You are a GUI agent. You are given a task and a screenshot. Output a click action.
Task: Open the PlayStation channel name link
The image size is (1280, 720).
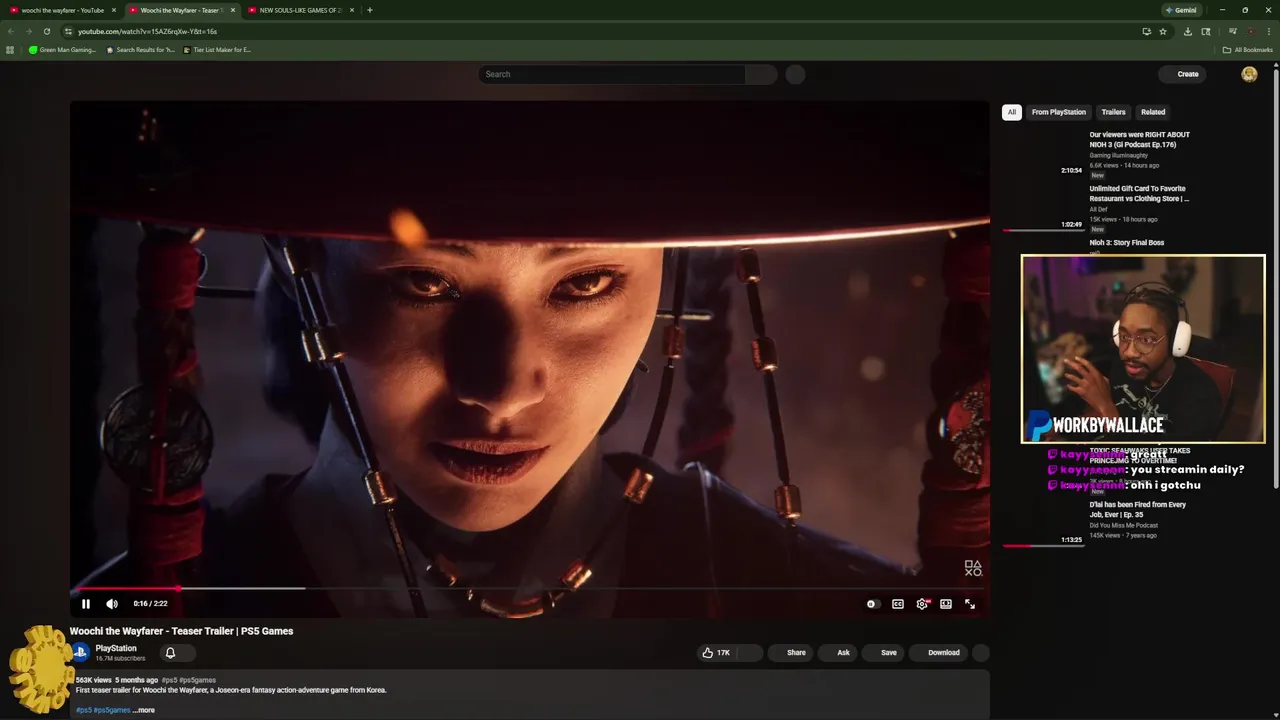coord(116,649)
